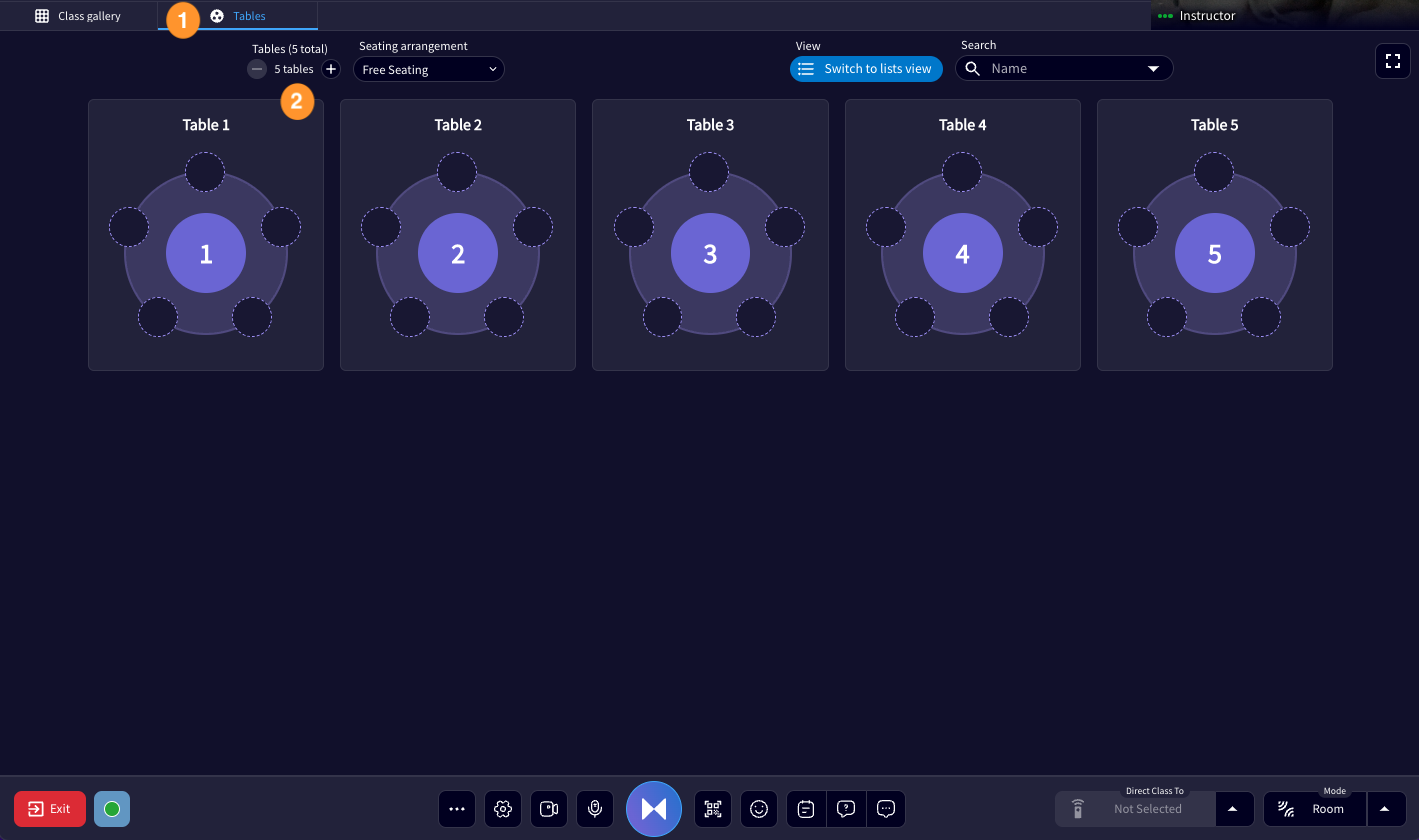This screenshot has height=840, width=1419.
Task: Take the top empty seat at Table 3
Action: [709, 172]
